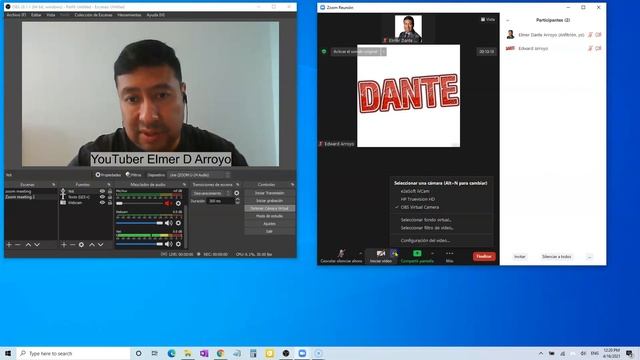Click Iniciar Transmisión button

coord(269,193)
